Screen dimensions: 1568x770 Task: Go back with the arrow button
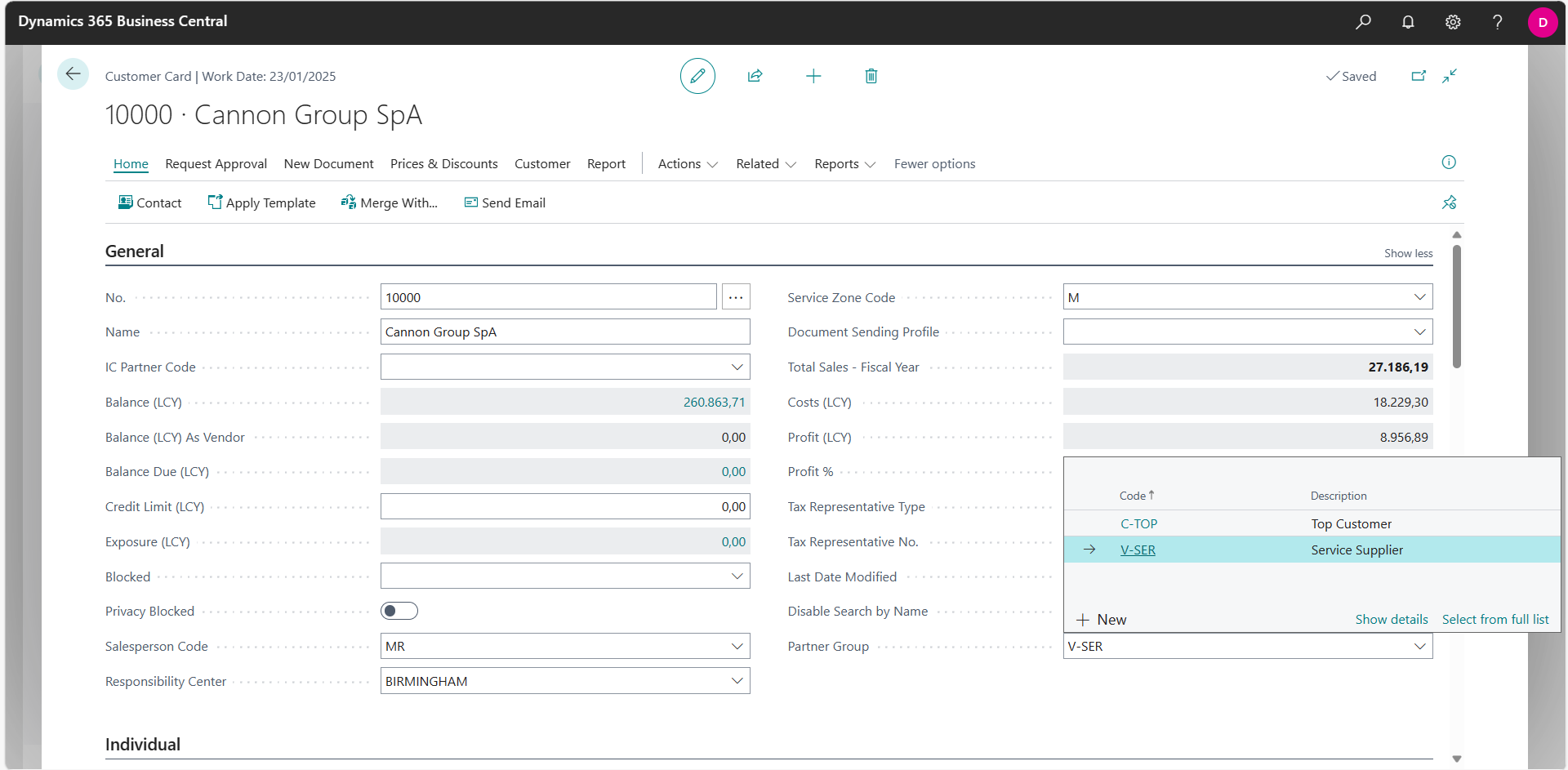click(x=73, y=74)
